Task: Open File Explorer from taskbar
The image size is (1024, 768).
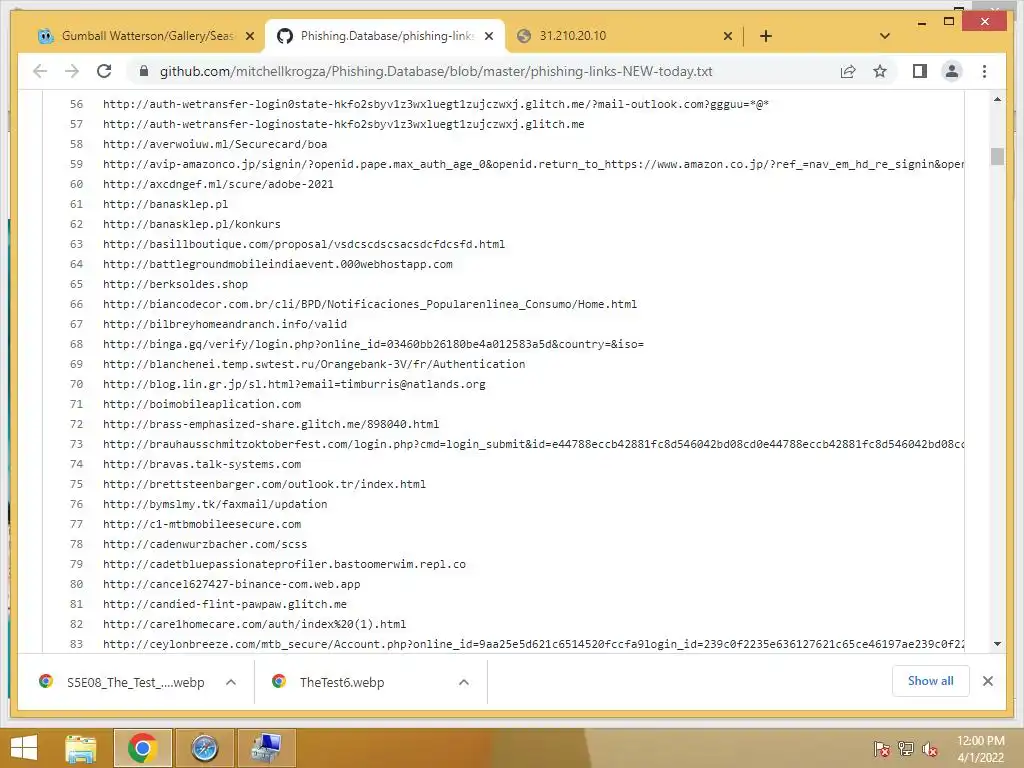Action: point(81,748)
